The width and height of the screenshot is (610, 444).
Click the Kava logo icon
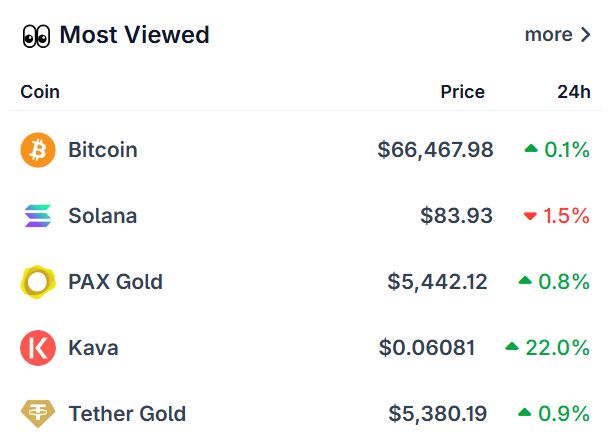coord(38,348)
